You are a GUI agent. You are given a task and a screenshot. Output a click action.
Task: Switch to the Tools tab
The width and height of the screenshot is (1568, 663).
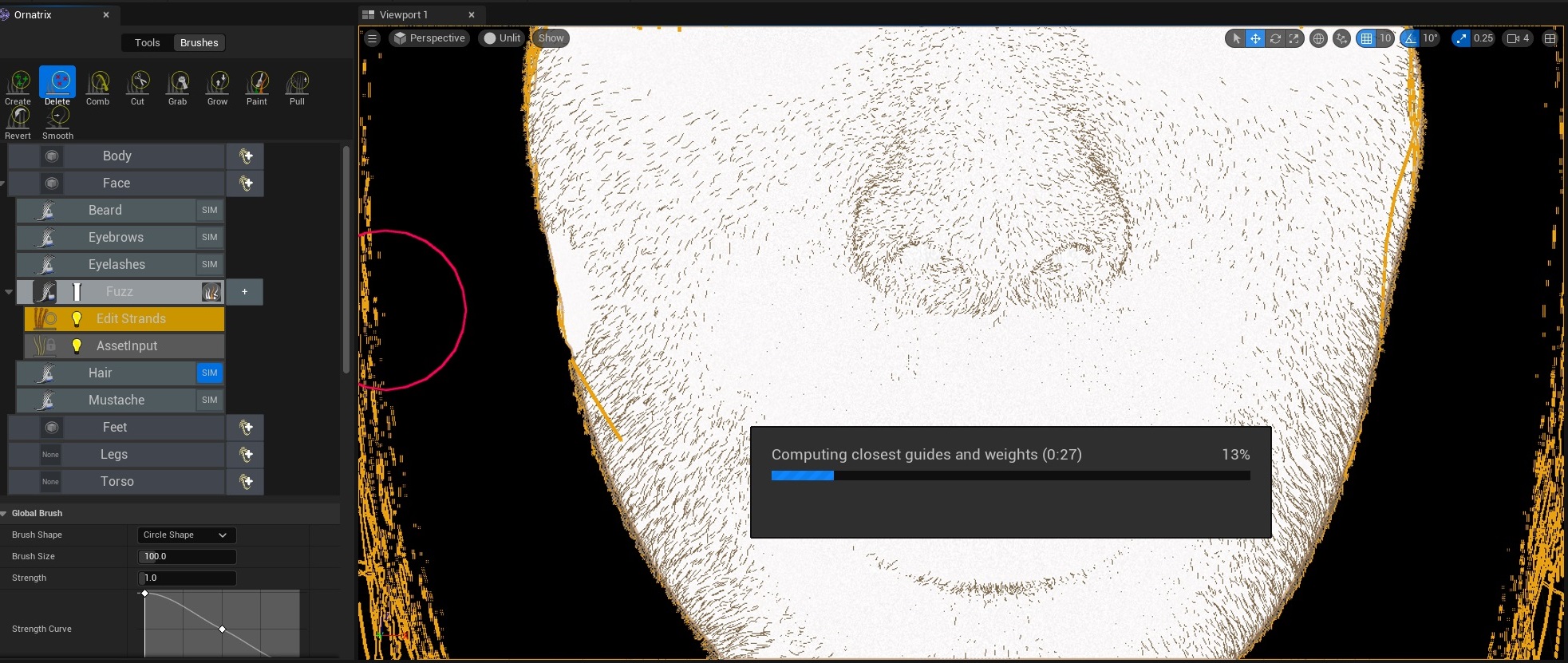[x=147, y=43]
